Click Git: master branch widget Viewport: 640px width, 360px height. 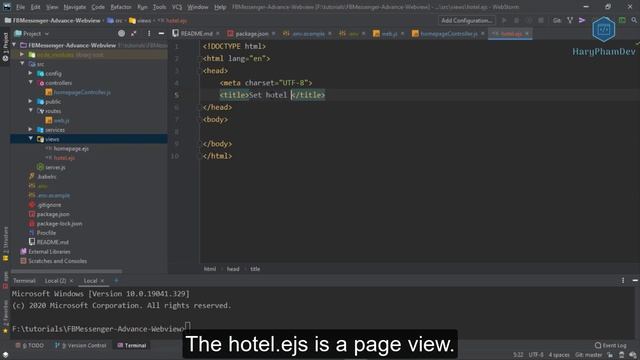coord(588,355)
